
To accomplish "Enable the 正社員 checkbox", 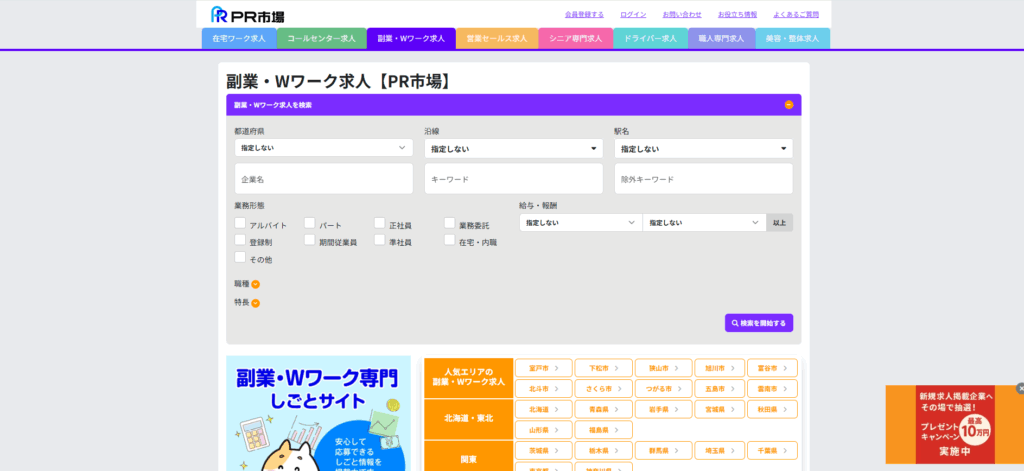I will pyautogui.click(x=380, y=224).
